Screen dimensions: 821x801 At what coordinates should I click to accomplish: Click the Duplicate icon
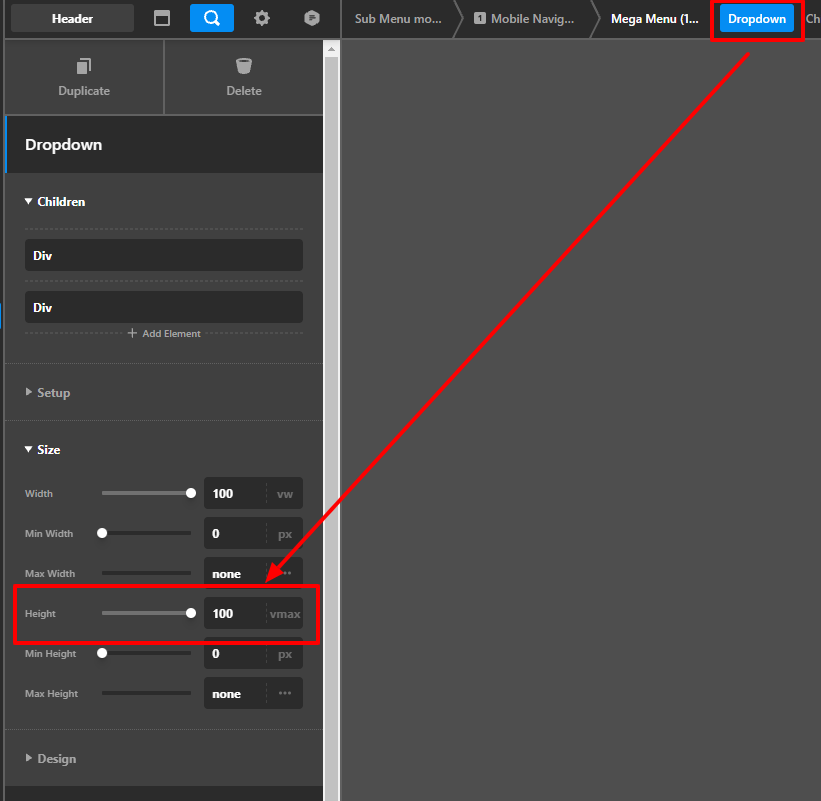84,67
